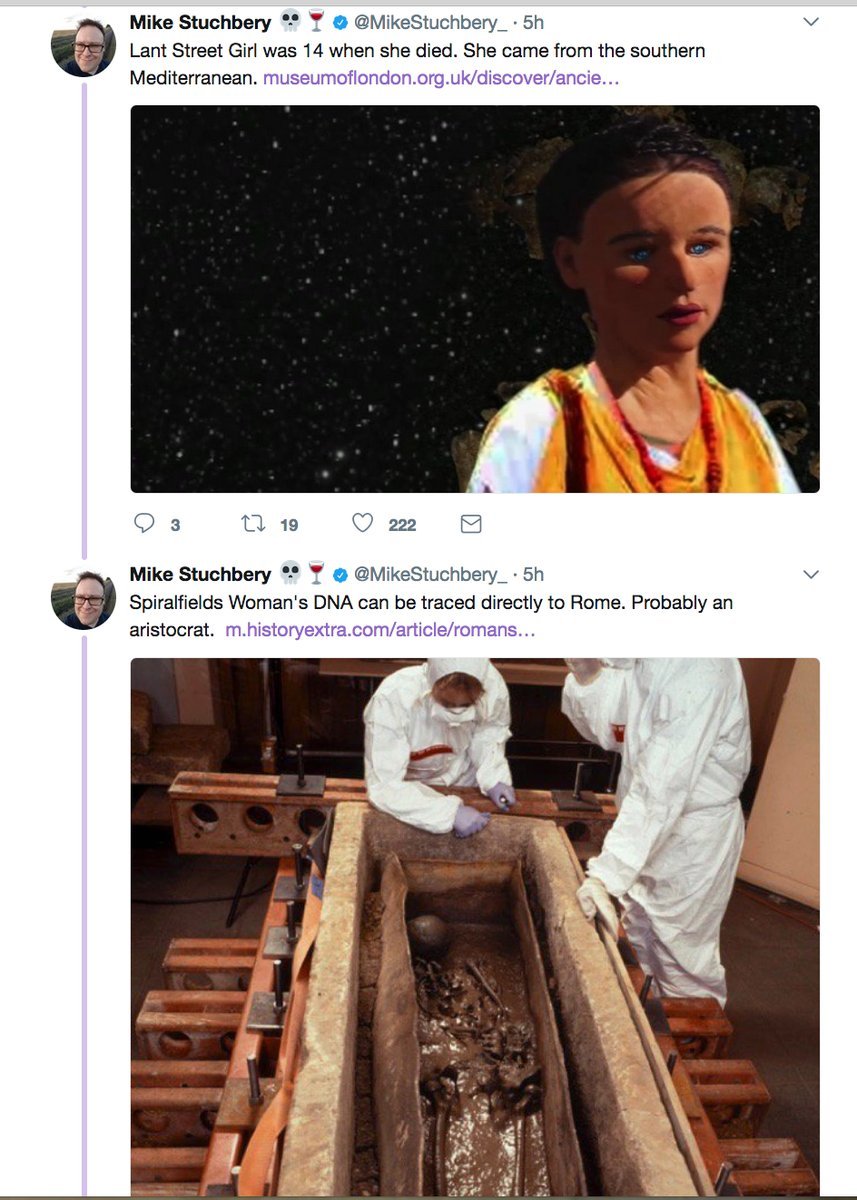Expand options chevron on Spiralfields Woman tweet

(811, 575)
